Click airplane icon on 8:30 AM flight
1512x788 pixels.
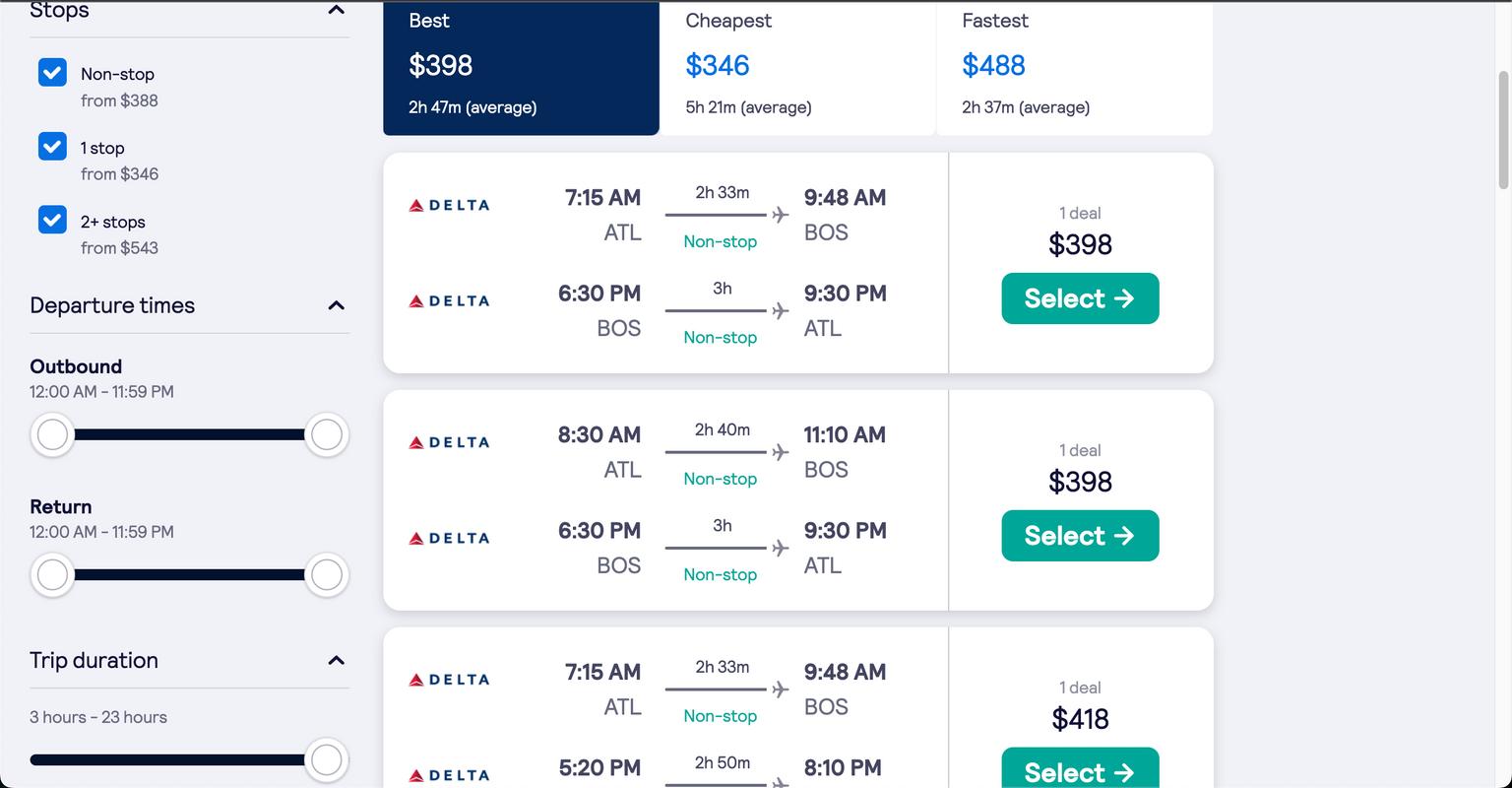(781, 452)
